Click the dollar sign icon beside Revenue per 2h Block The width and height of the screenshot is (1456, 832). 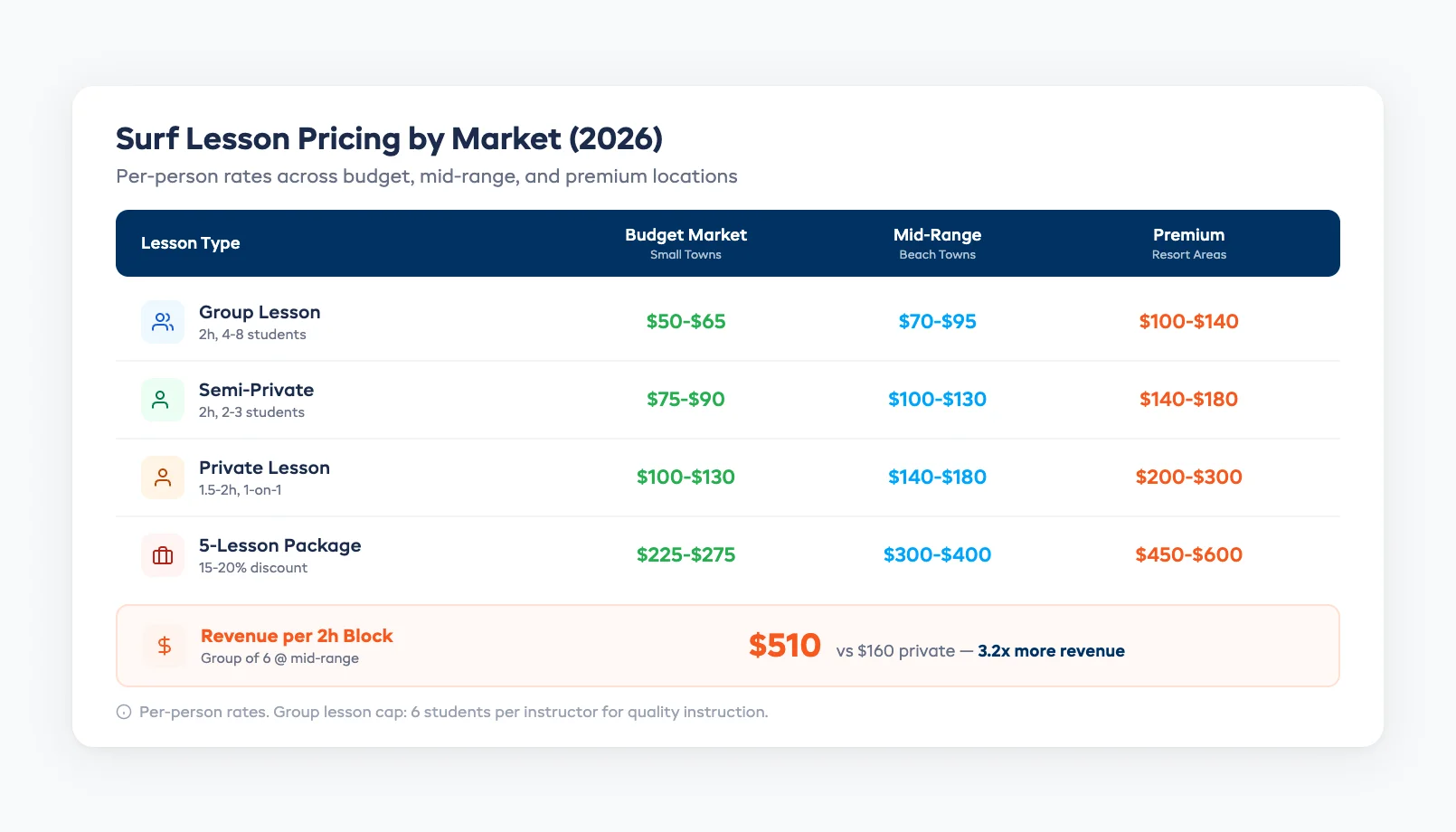click(x=164, y=645)
